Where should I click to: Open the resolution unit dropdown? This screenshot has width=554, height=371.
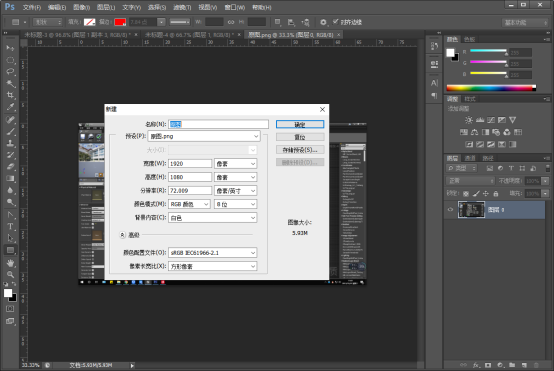click(235, 191)
